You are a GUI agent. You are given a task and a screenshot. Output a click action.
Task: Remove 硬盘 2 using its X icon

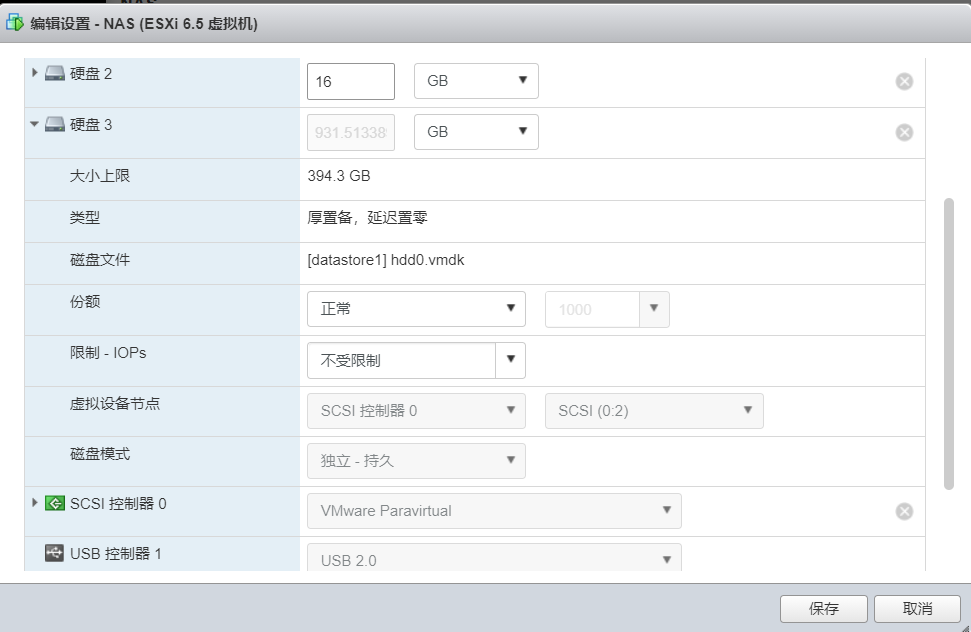(904, 81)
